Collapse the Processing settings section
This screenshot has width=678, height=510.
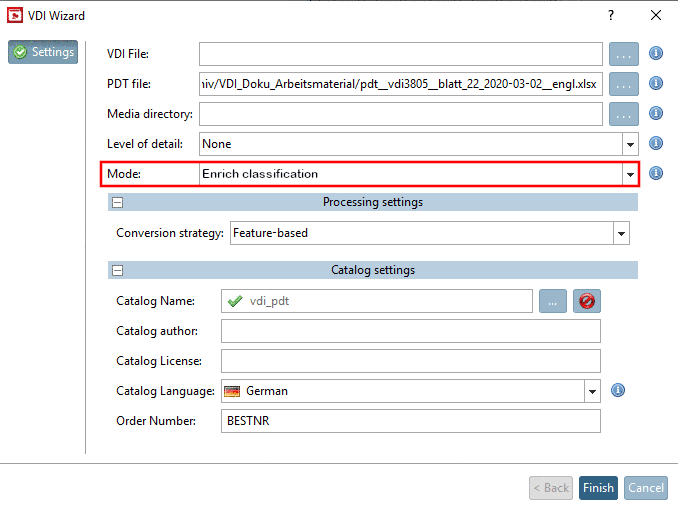(117, 202)
